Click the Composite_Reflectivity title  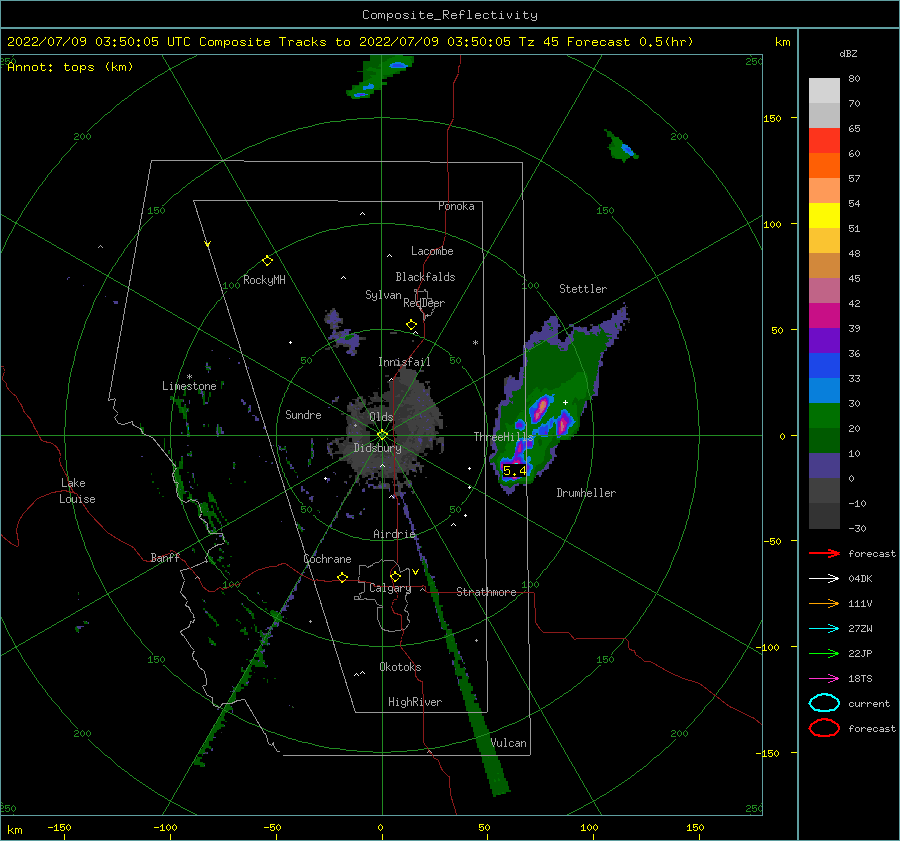coord(450,15)
